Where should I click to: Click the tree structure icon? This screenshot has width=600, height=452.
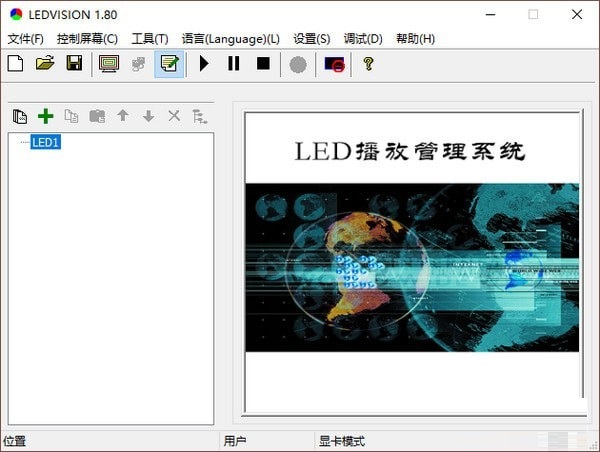coord(200,116)
